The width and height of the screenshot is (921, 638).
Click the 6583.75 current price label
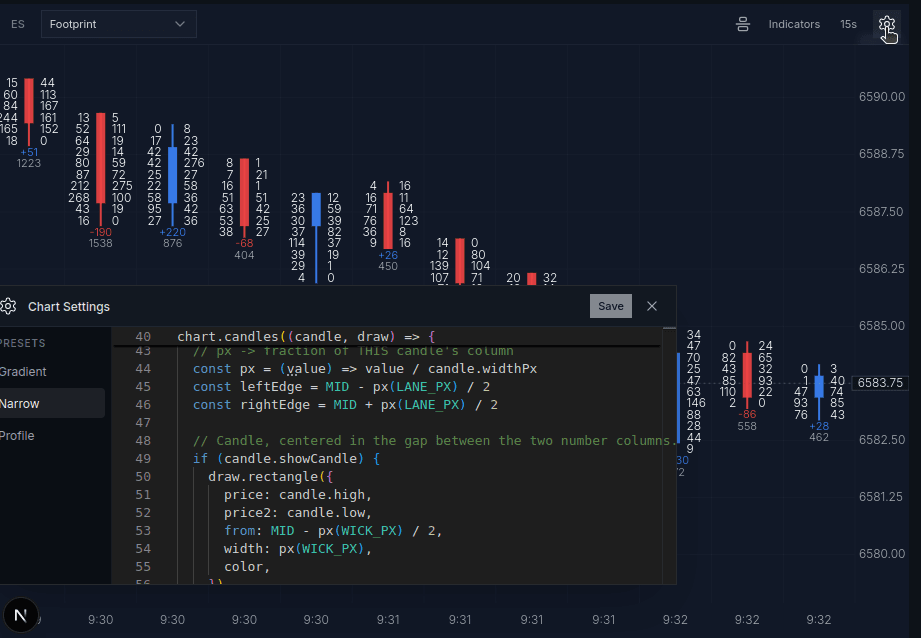click(880, 383)
